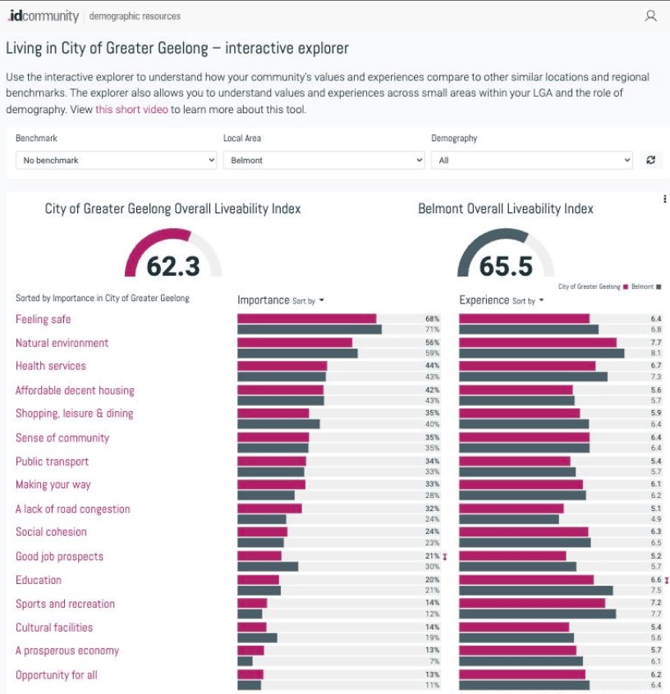Click 'Belmont Overall Liveability Index' heading
Screen dimensions: 670x694
[x=506, y=208]
